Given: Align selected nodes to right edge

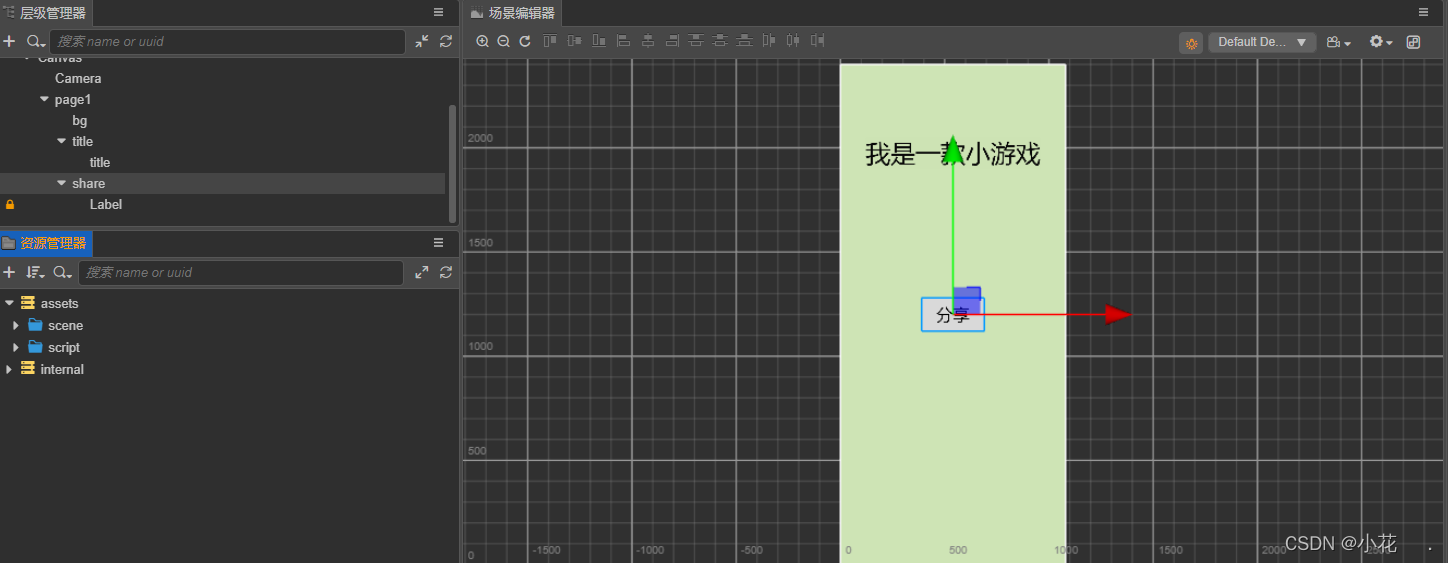Looking at the screenshot, I should coord(672,41).
